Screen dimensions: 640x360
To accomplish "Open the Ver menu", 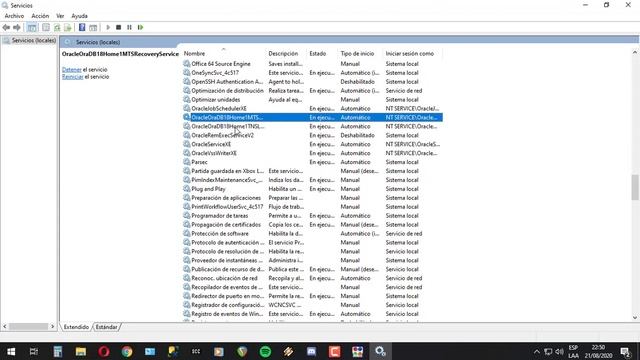I will [60, 16].
